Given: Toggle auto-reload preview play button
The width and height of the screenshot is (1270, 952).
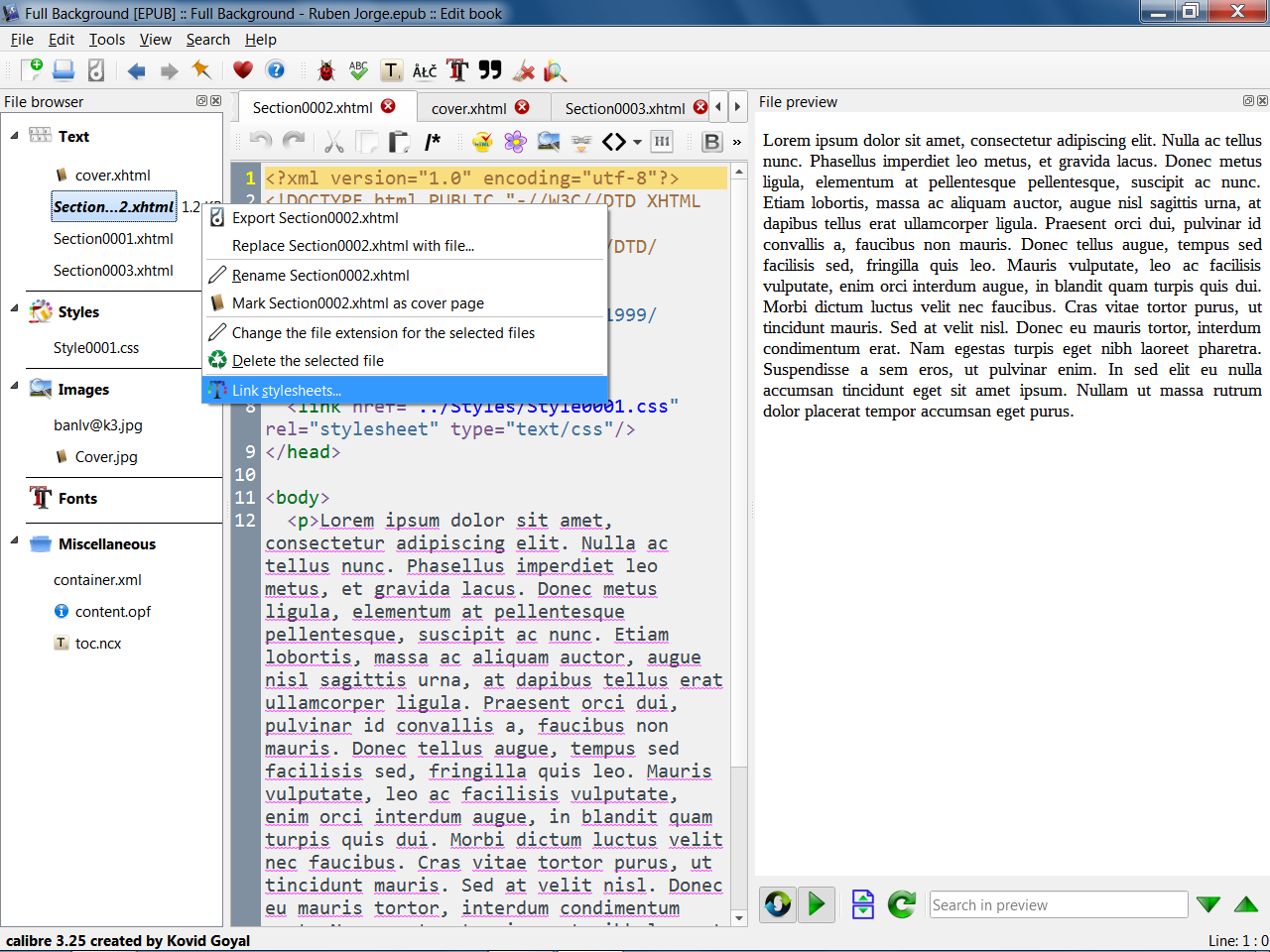Looking at the screenshot, I should tap(817, 904).
